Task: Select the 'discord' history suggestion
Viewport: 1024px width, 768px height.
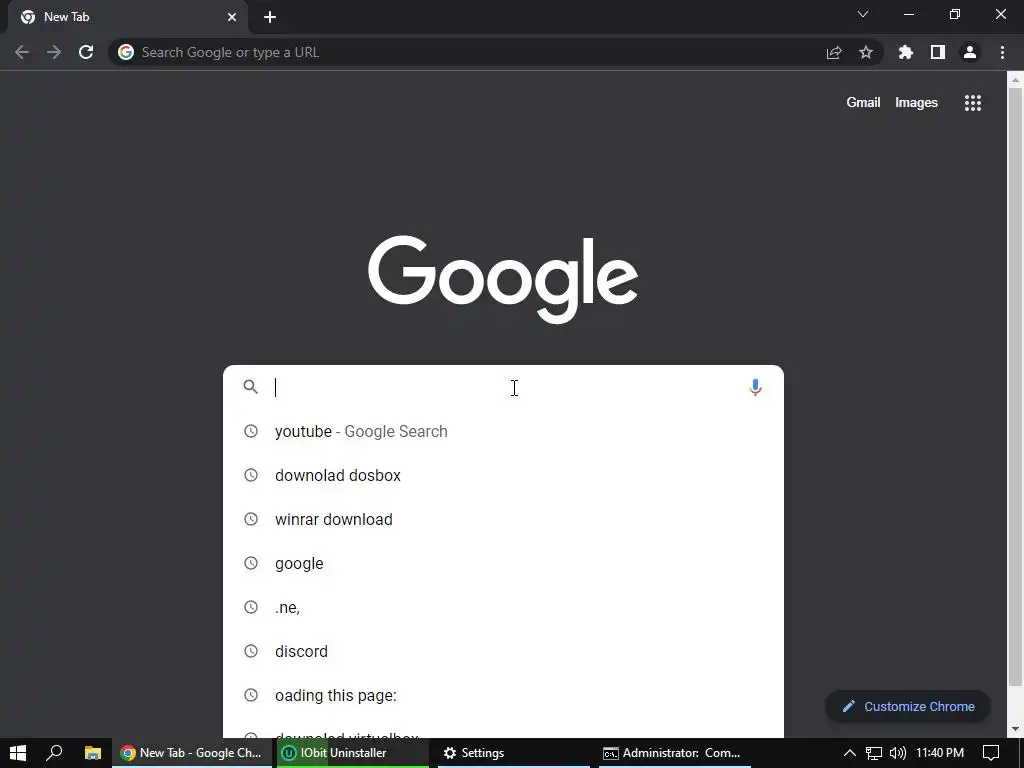Action: (503, 651)
